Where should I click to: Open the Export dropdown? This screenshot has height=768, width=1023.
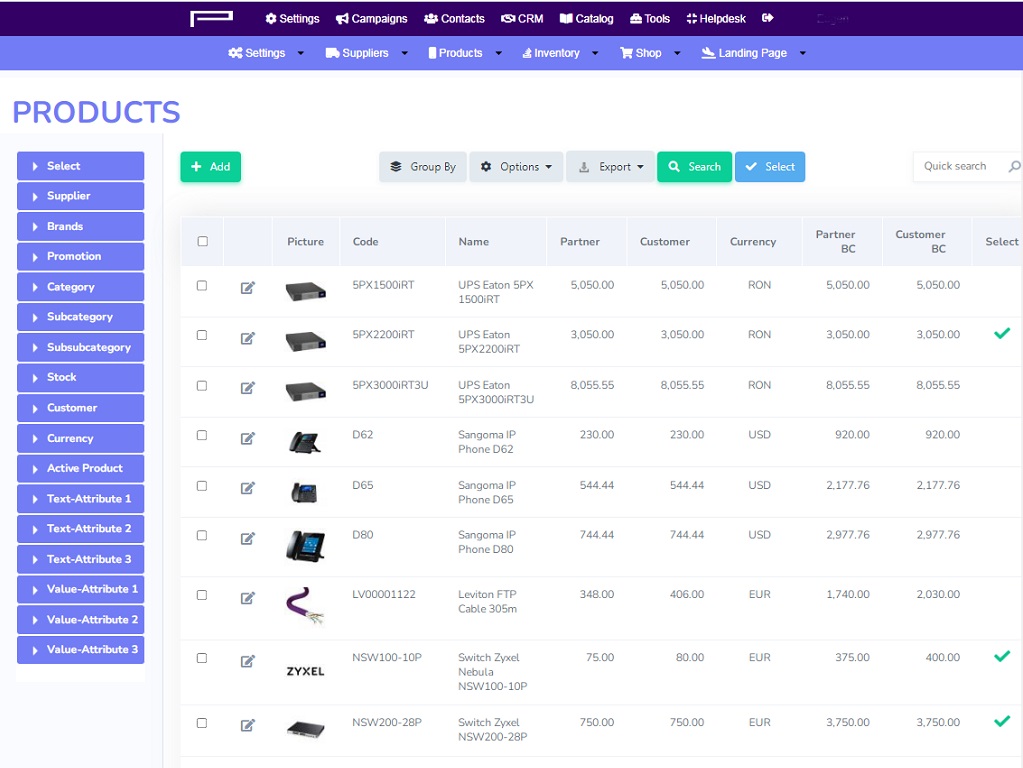pos(611,167)
